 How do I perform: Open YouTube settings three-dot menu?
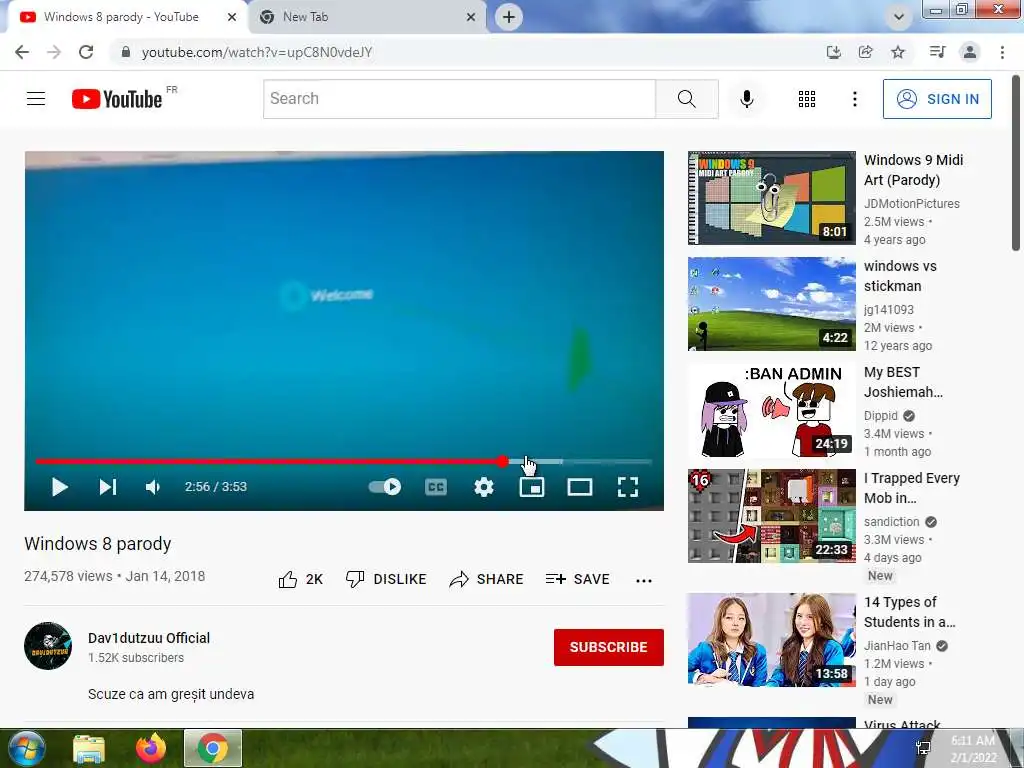[x=854, y=99]
